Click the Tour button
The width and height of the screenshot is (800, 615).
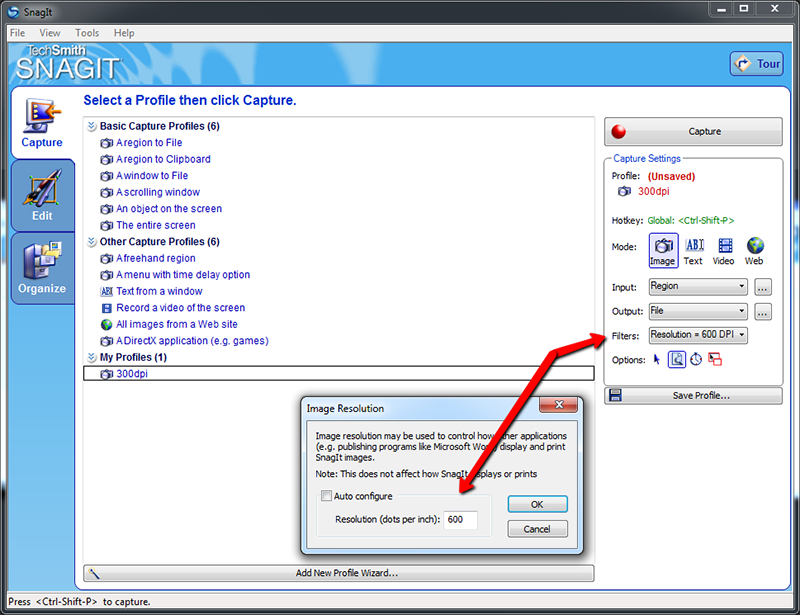[x=757, y=64]
